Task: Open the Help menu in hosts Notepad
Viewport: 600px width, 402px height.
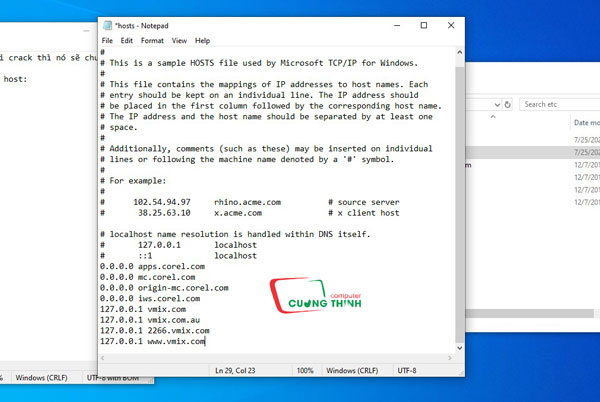Action: 202,41
